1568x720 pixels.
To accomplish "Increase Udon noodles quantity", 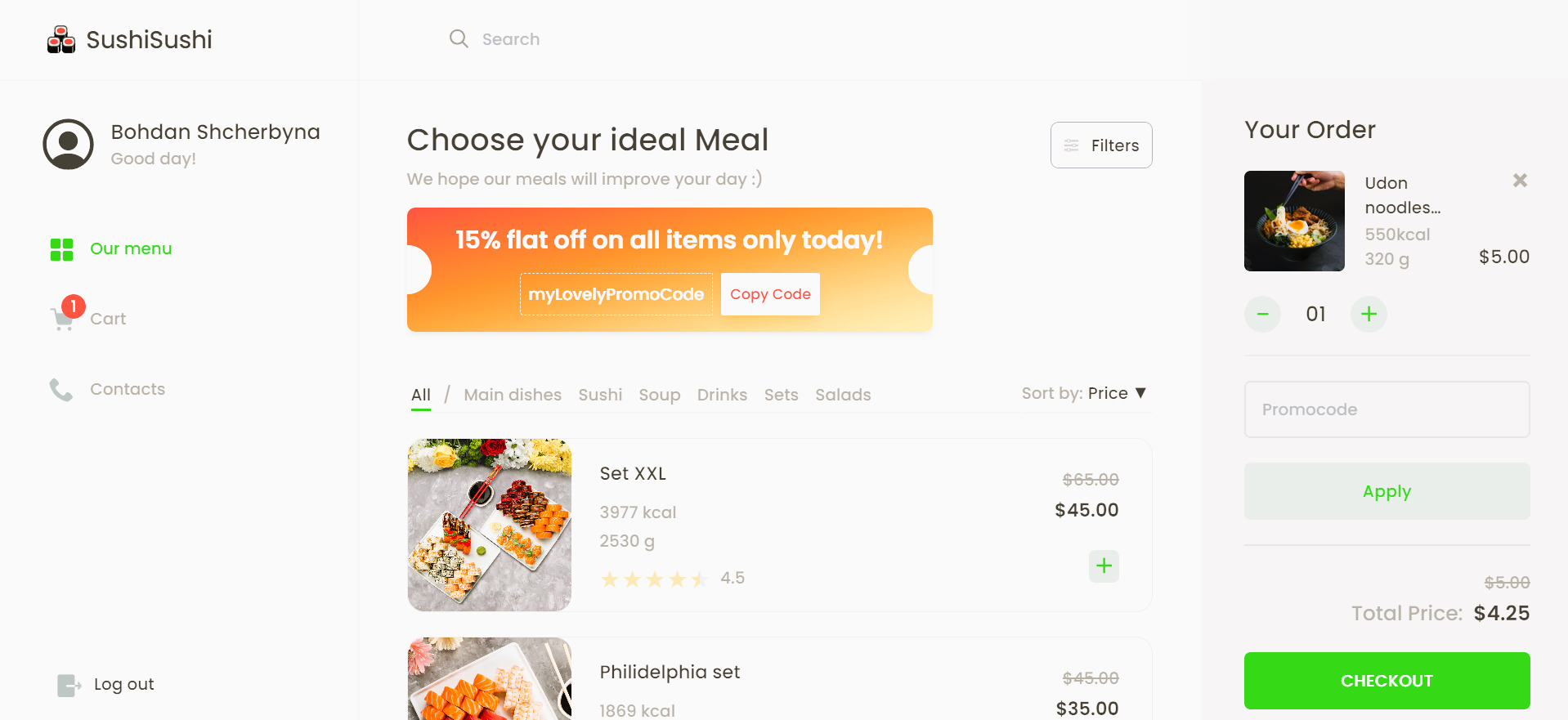I will (1369, 314).
